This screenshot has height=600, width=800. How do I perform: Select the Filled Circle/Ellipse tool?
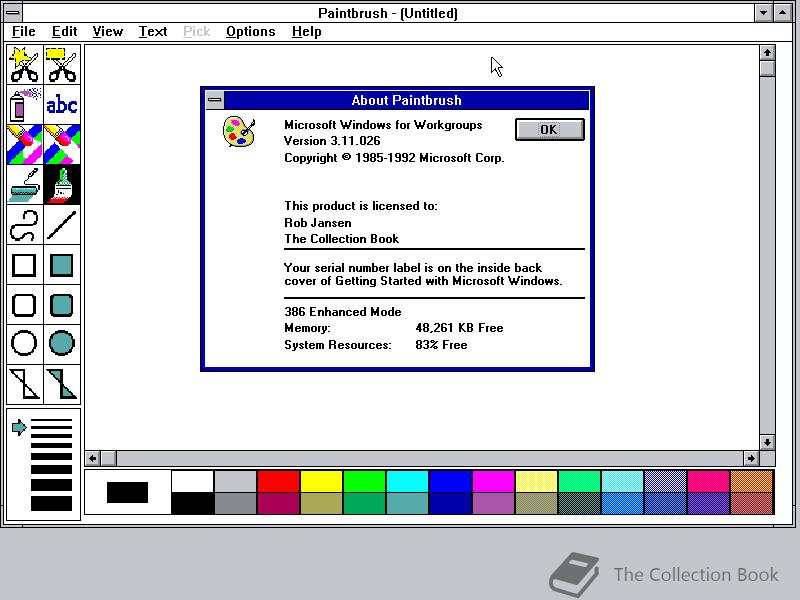pos(62,343)
